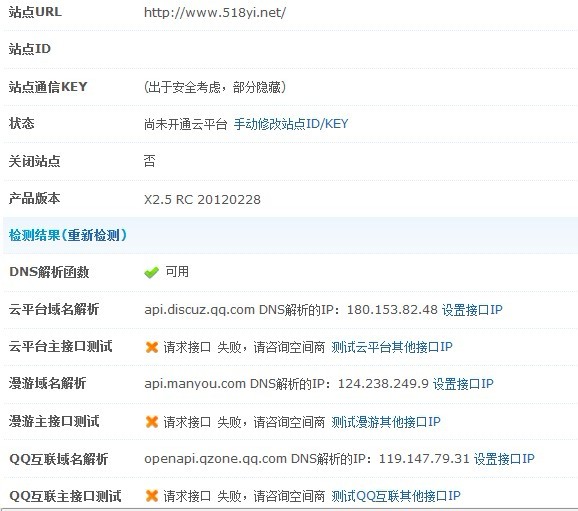
Task: Click 测试云平台其他接口IP link
Action: pyautogui.click(x=392, y=347)
